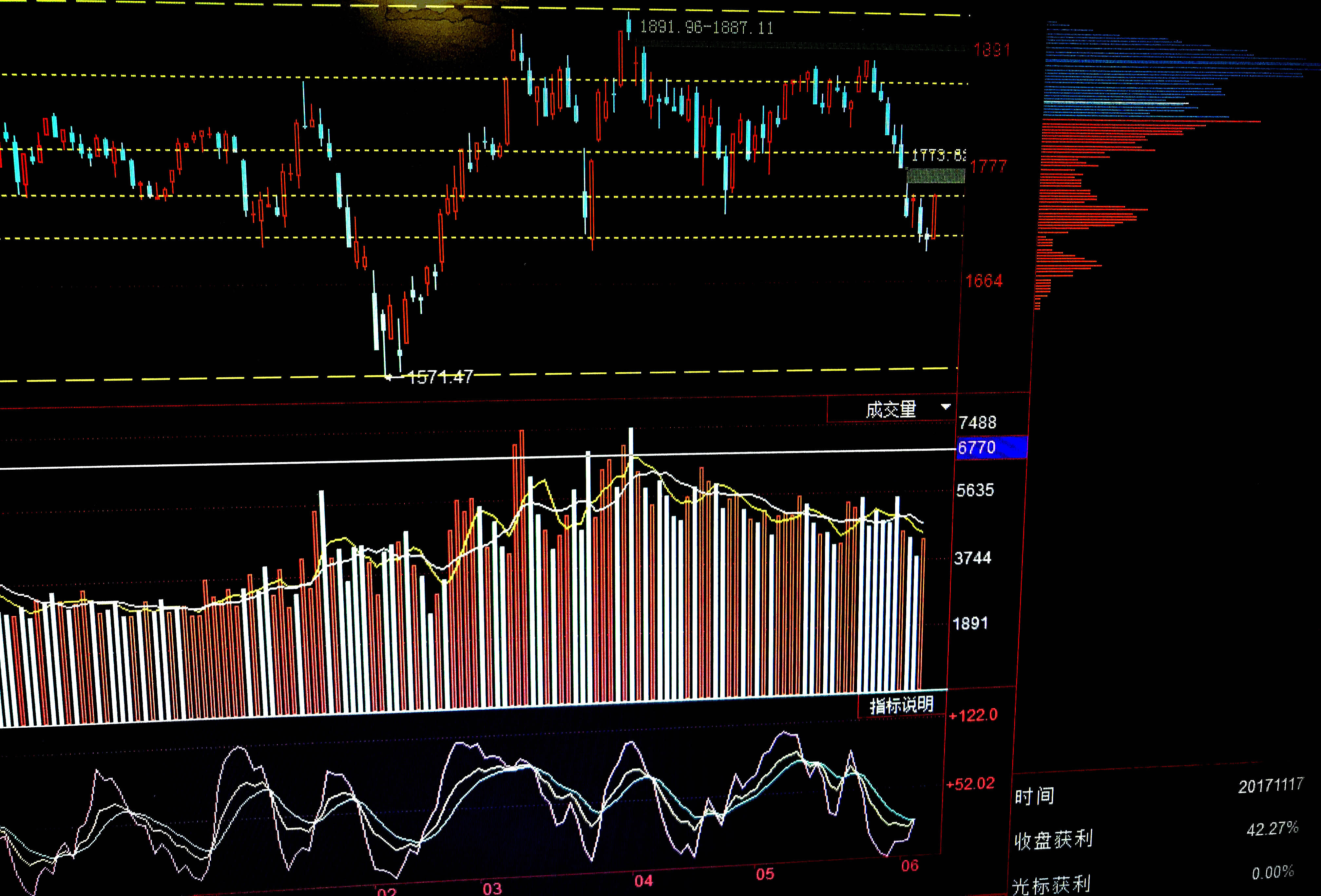
Task: Click the 收盘获利 label
Action: pyautogui.click(x=1053, y=840)
